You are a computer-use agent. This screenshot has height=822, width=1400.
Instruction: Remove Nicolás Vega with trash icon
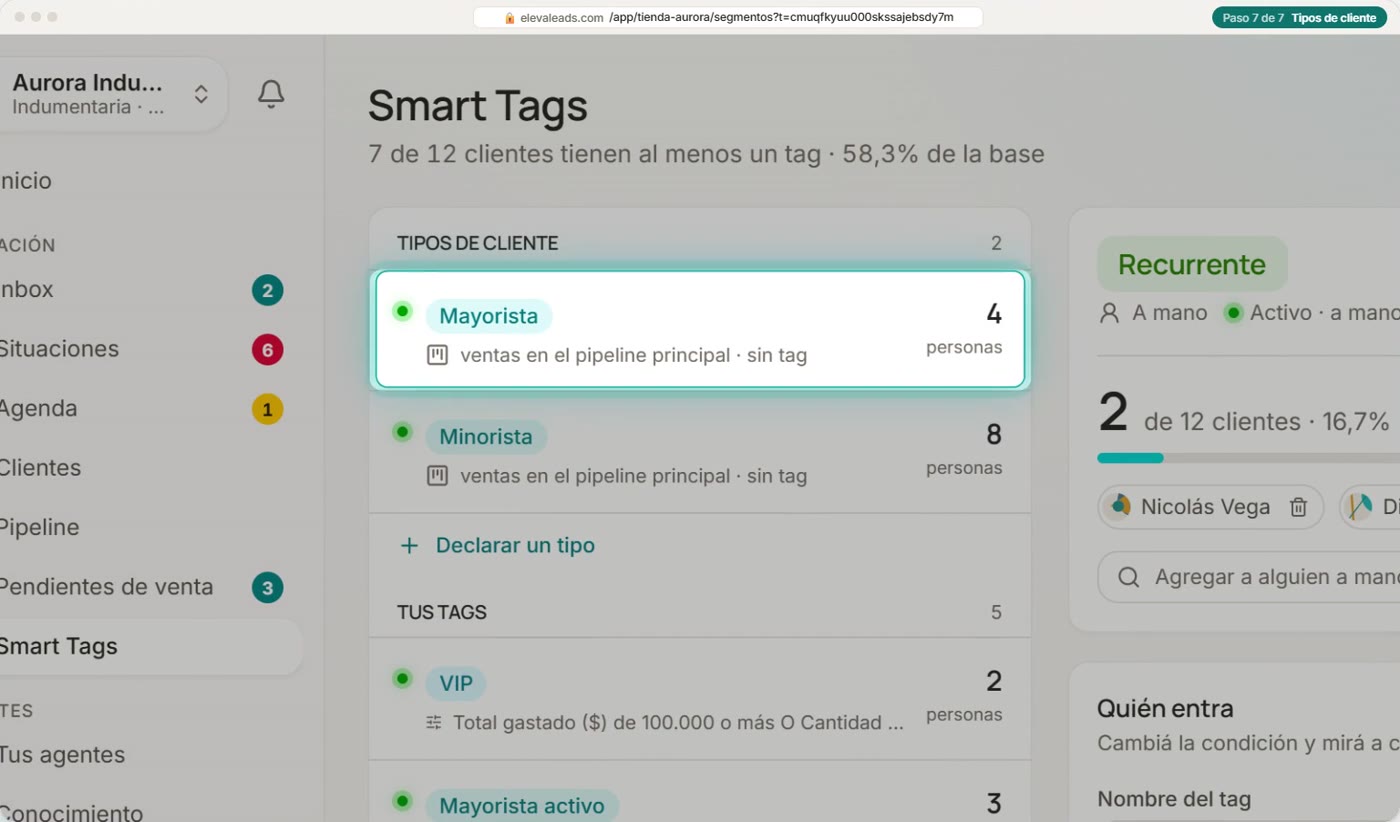(1298, 507)
